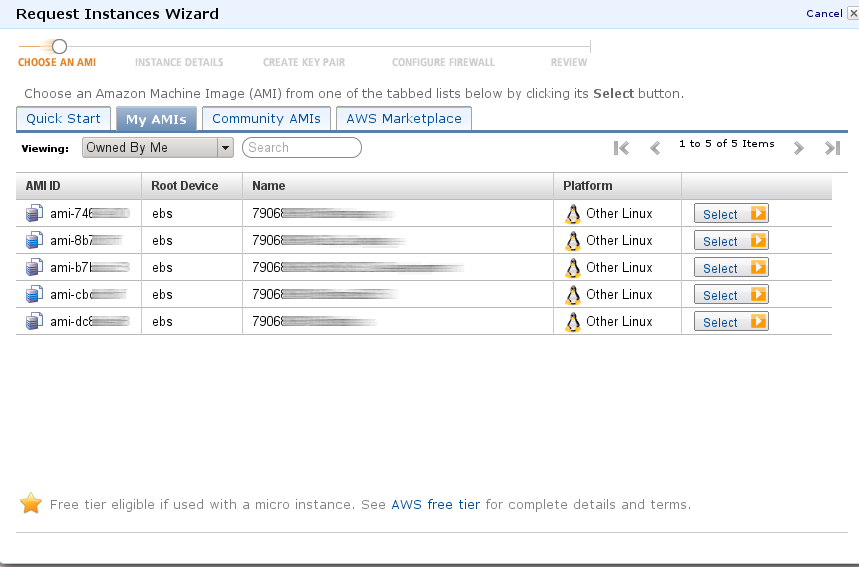Click the Linux penguin icon in ami-dc8 row
Screen dimensions: 859x567
[572, 322]
